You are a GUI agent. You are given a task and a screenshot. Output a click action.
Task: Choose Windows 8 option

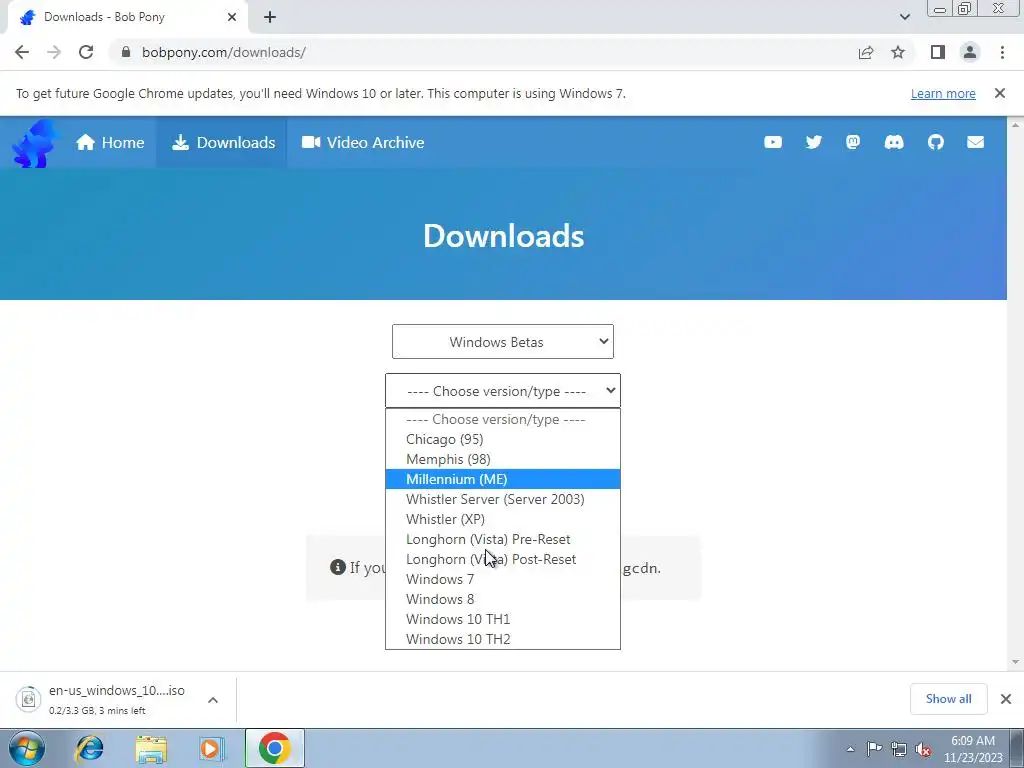[502, 599]
